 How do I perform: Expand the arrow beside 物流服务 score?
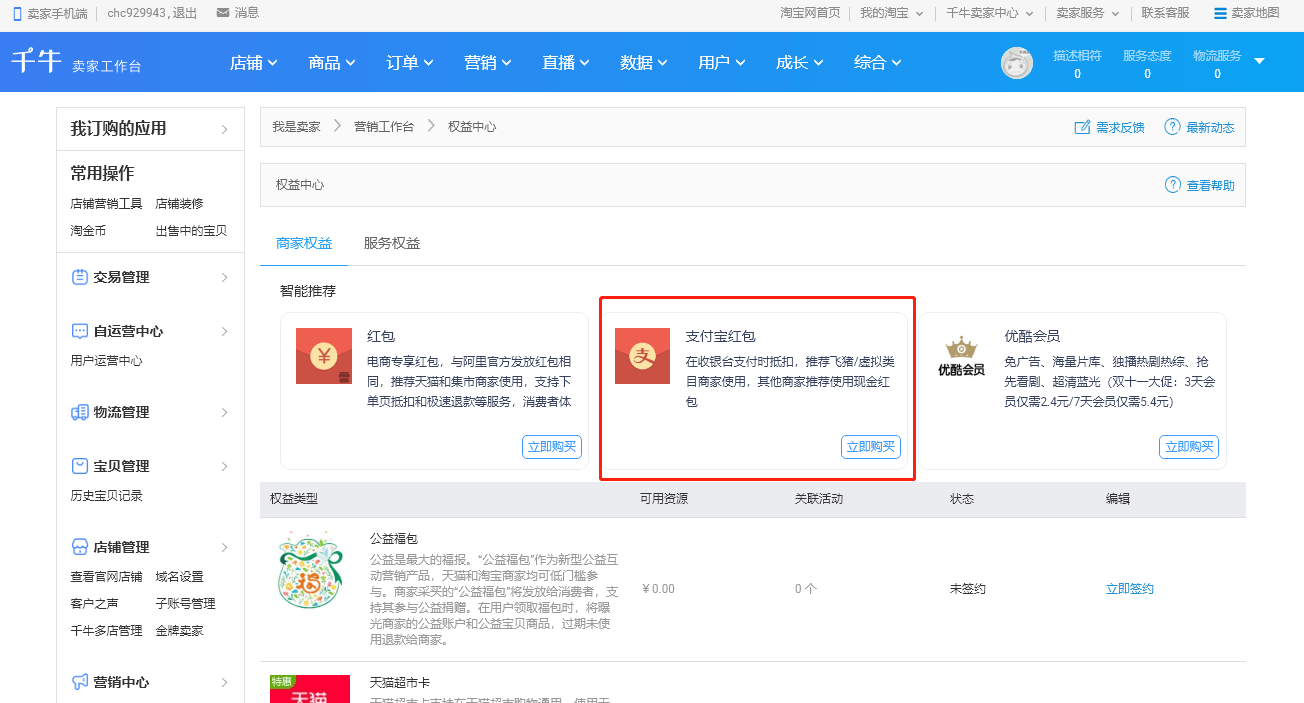[x=1259, y=62]
